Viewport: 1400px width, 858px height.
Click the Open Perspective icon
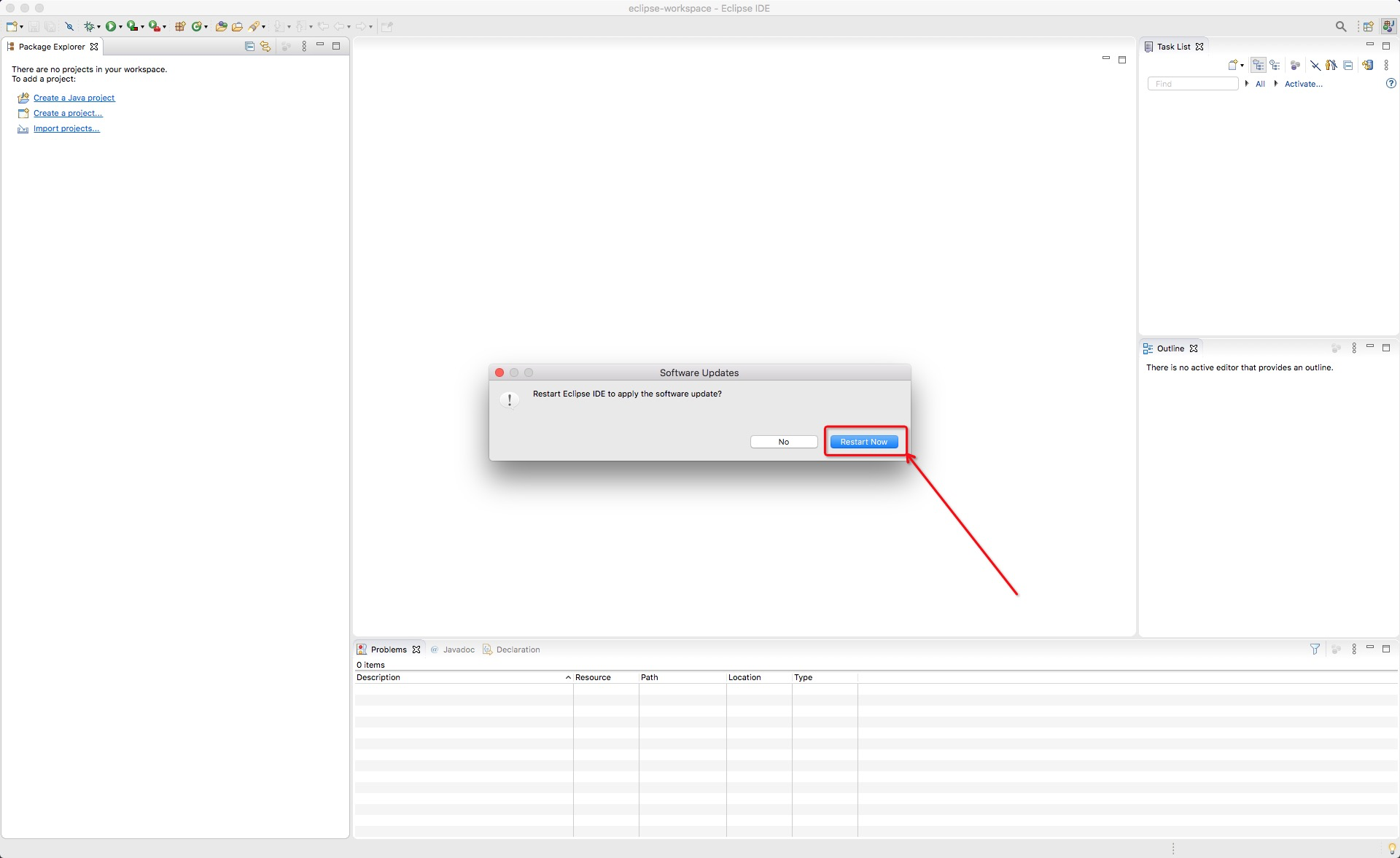[x=1369, y=26]
